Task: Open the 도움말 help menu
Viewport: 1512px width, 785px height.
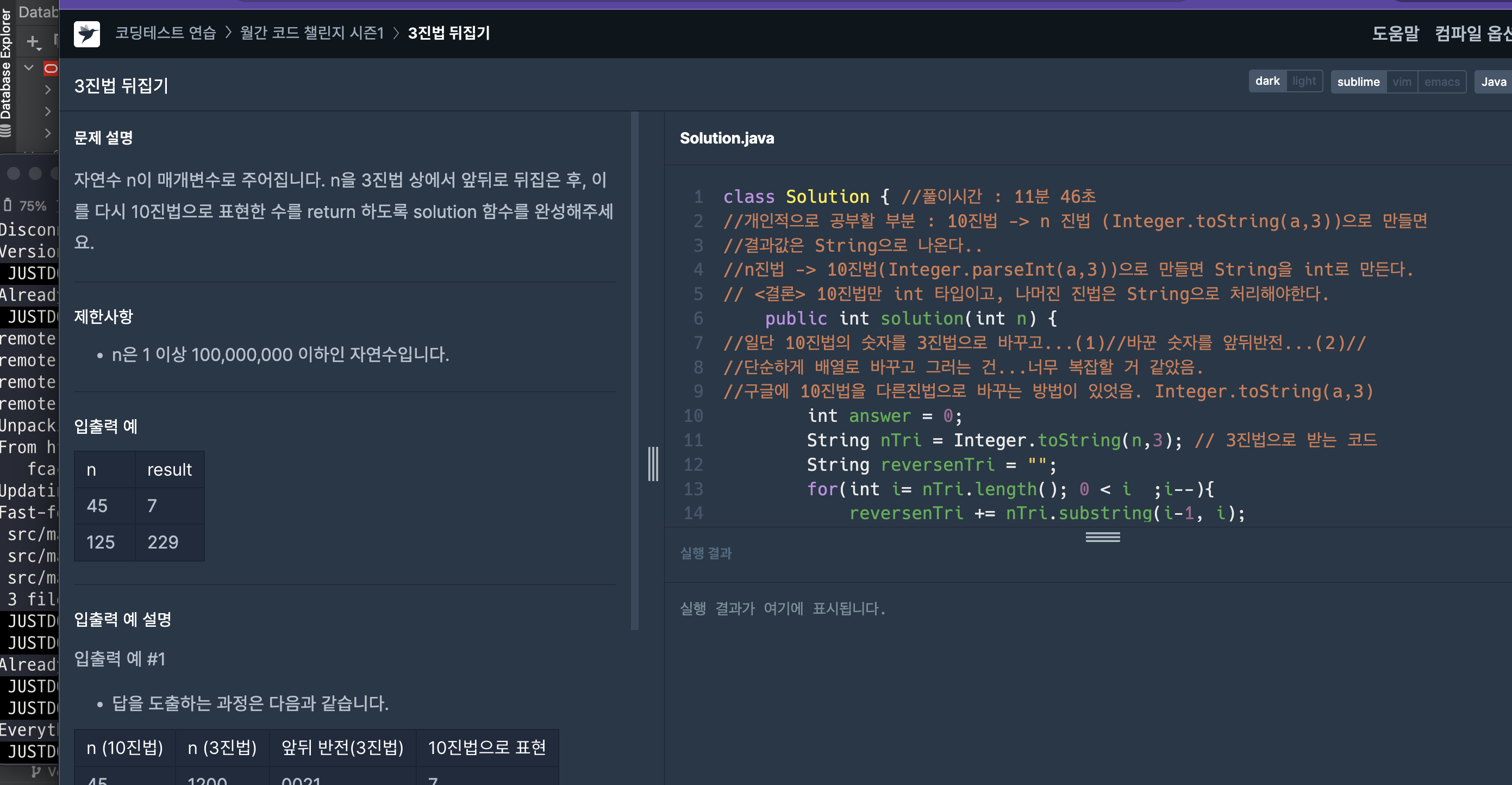Action: [1395, 34]
